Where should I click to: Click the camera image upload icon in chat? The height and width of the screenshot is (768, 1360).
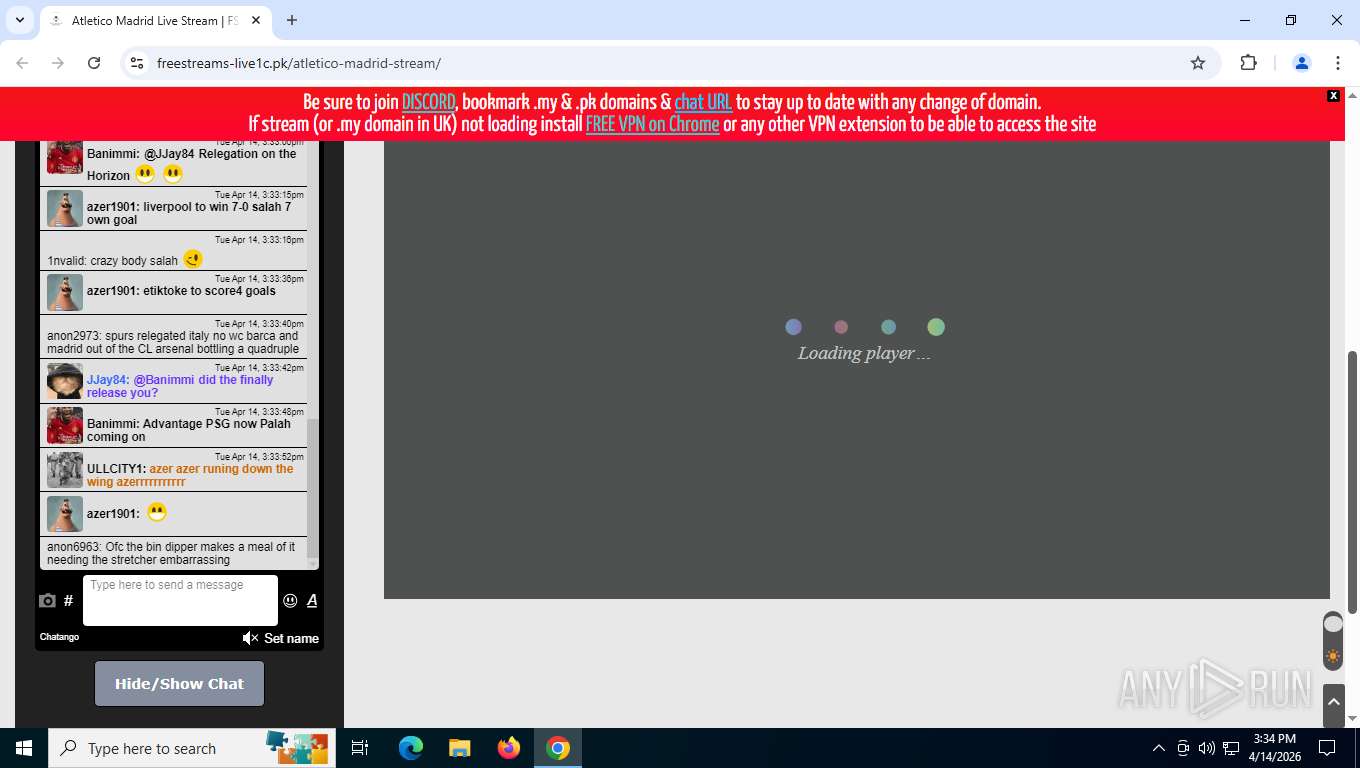click(x=47, y=601)
